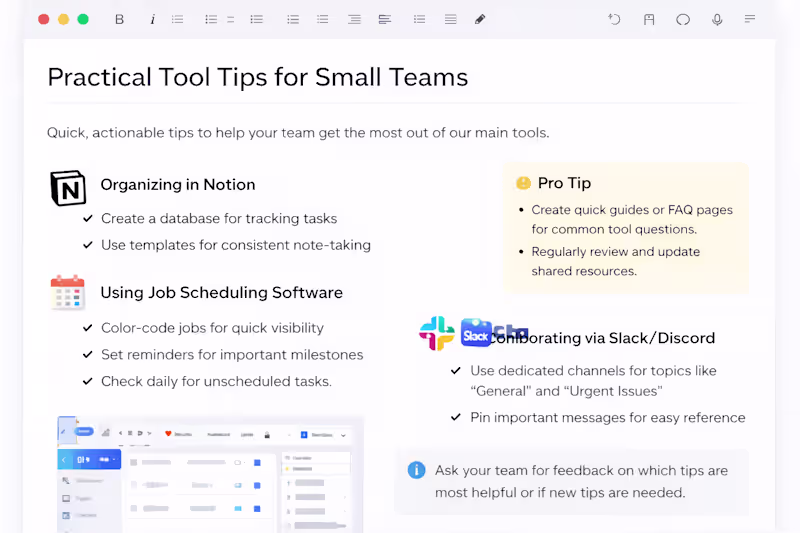Click the checkmark beside Set reminders for important milestones
The width and height of the screenshot is (800, 533).
tap(88, 354)
